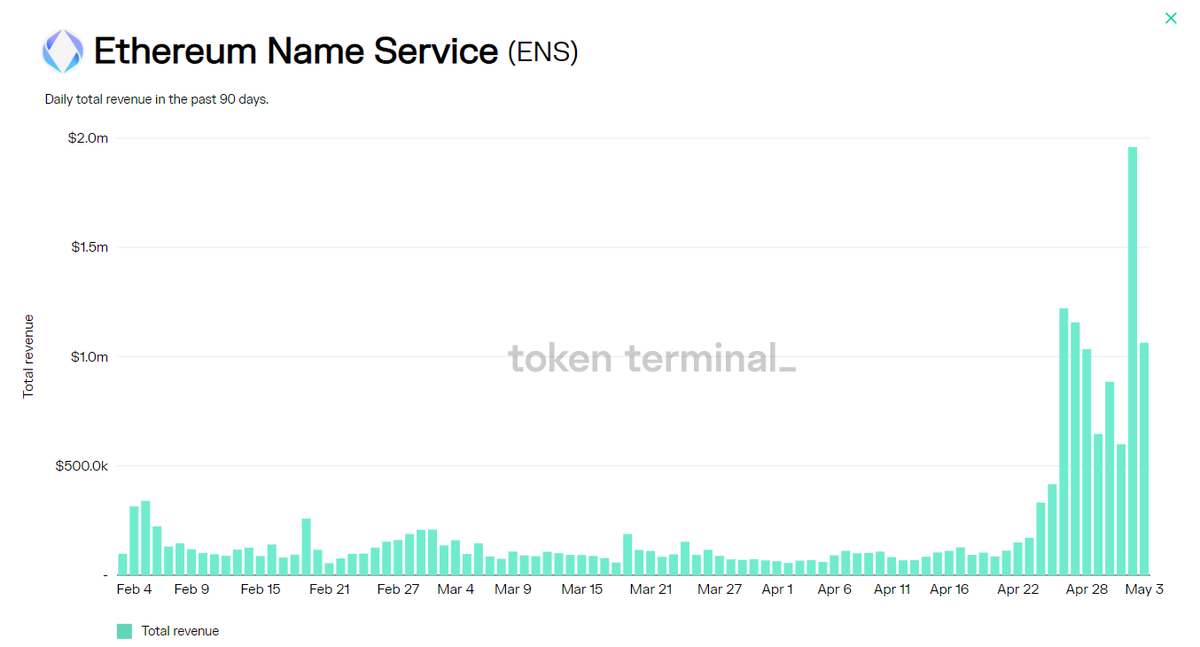Image resolution: width=1200 pixels, height=647 pixels.
Task: Click the Mar 21 date label
Action: click(x=651, y=590)
